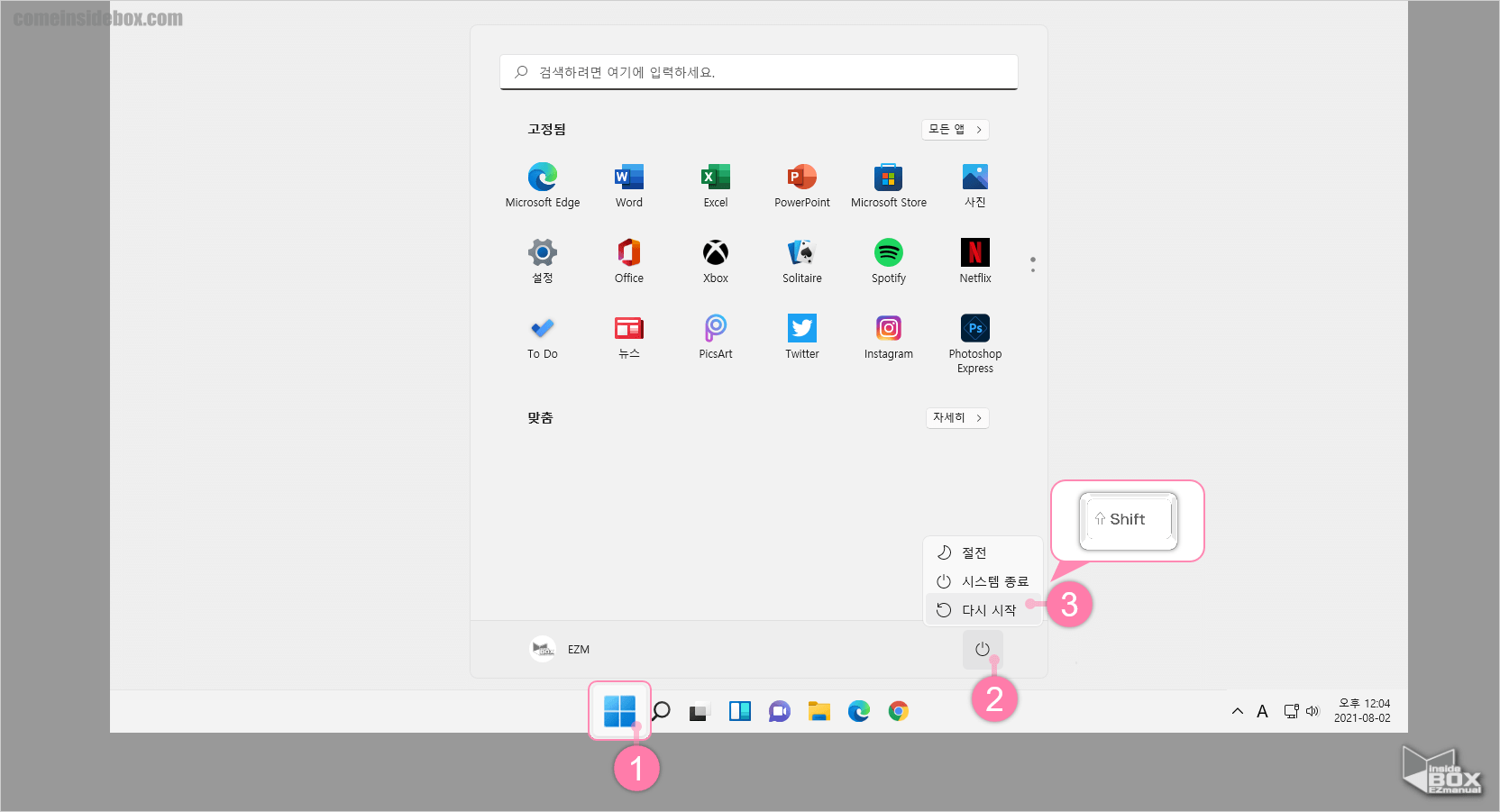This screenshot has height=812, width=1500.
Task: Open the 뉴스 (News) app
Action: click(629, 336)
